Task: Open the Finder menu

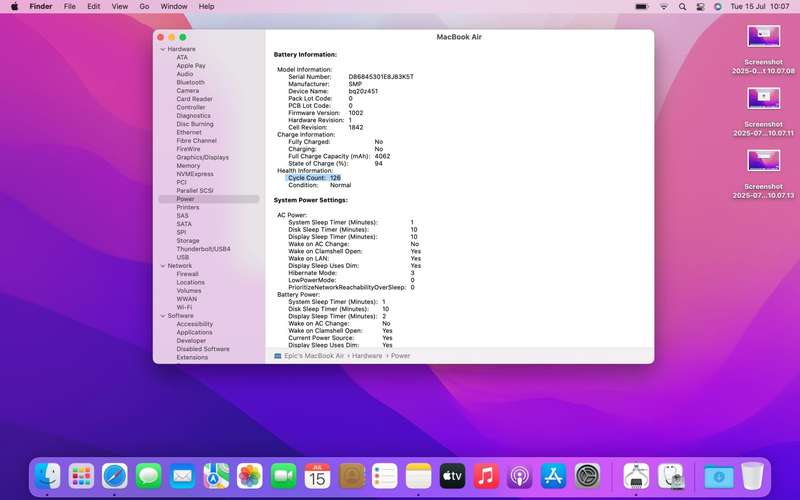Action: click(x=41, y=7)
